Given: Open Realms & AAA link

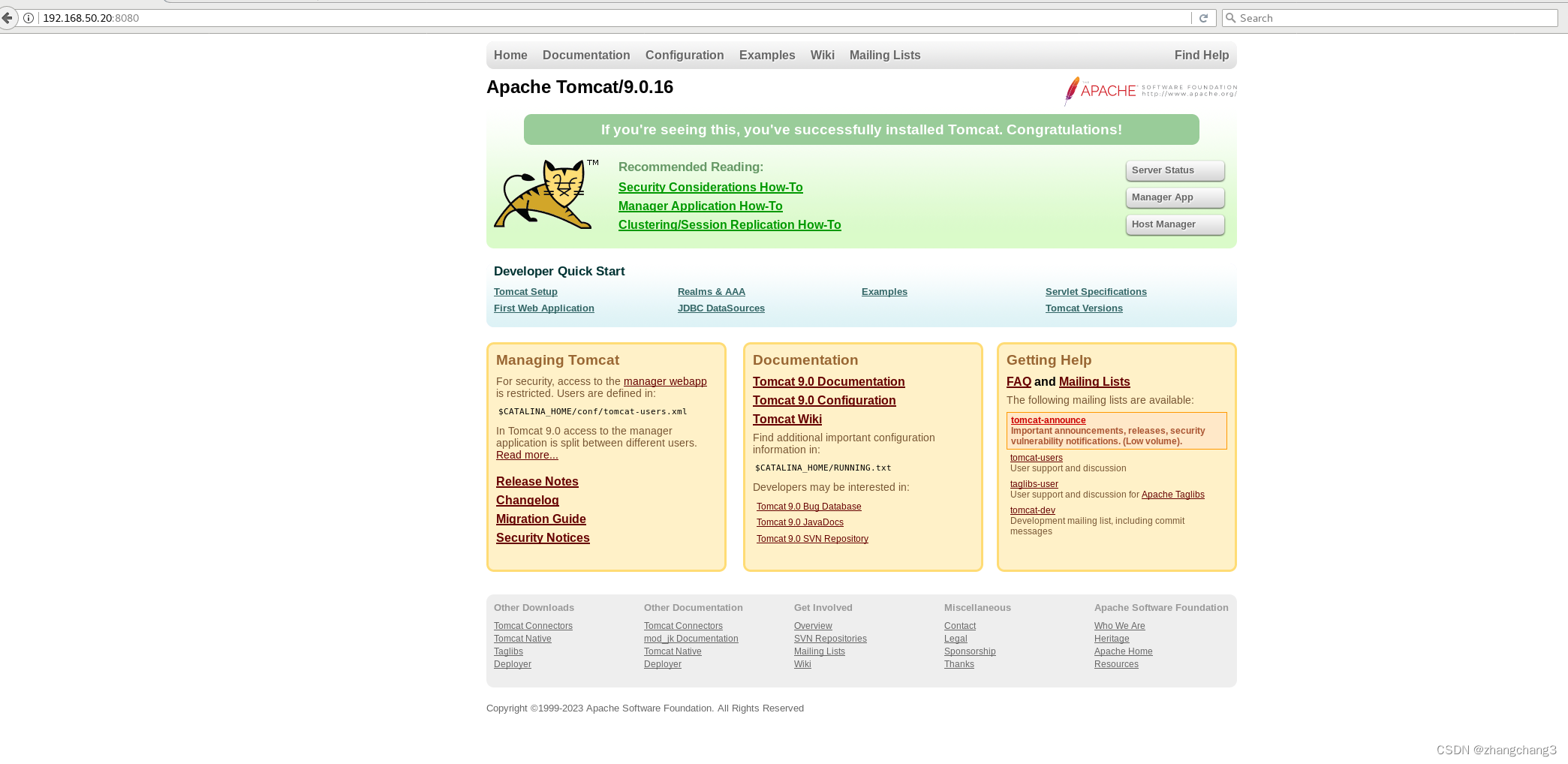Looking at the screenshot, I should 712,292.
